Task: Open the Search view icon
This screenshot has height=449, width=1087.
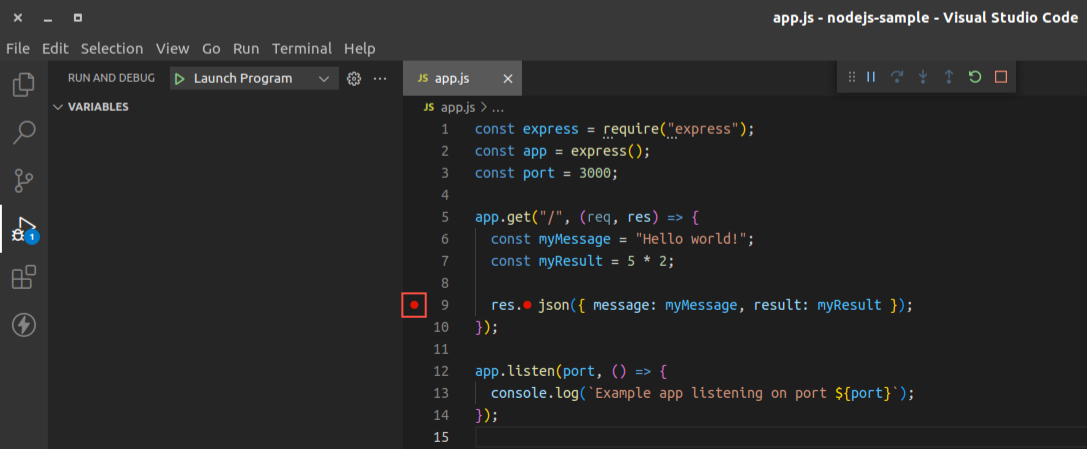Action: (x=24, y=132)
